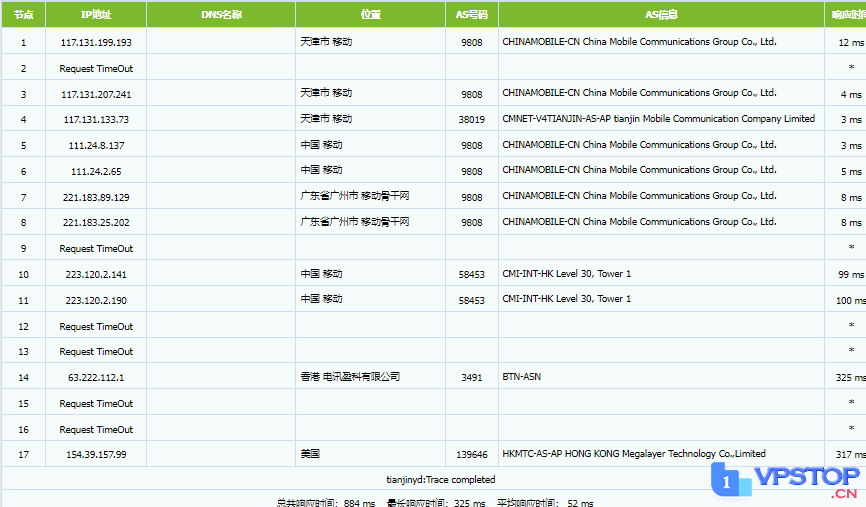866x507 pixels.
Task: Click the AS信息 column header
Action: [661, 14]
